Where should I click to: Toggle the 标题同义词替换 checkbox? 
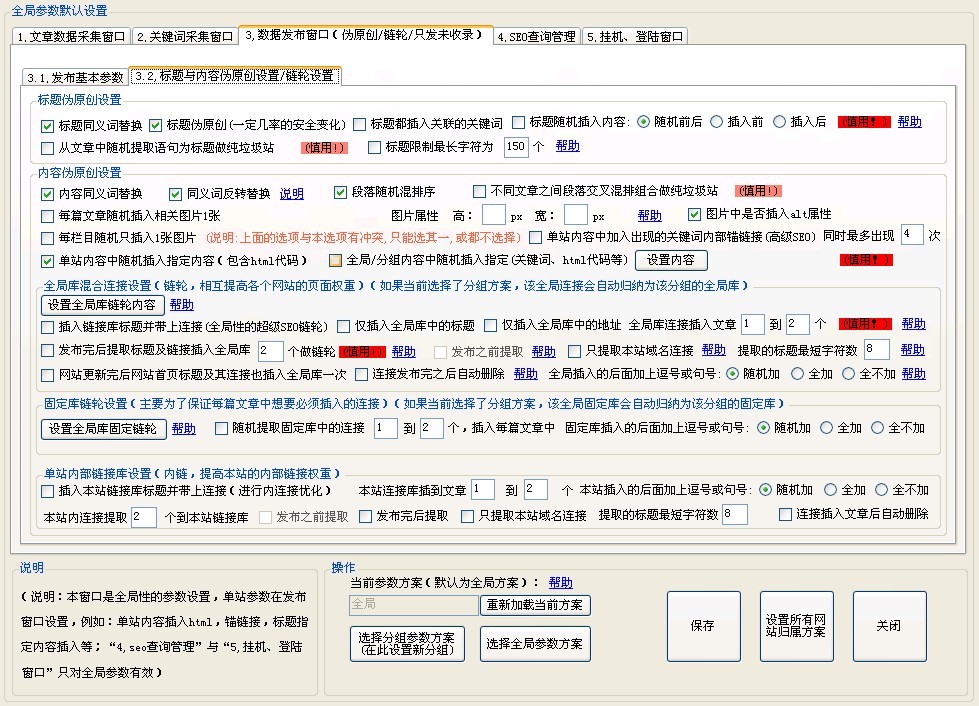coord(48,126)
